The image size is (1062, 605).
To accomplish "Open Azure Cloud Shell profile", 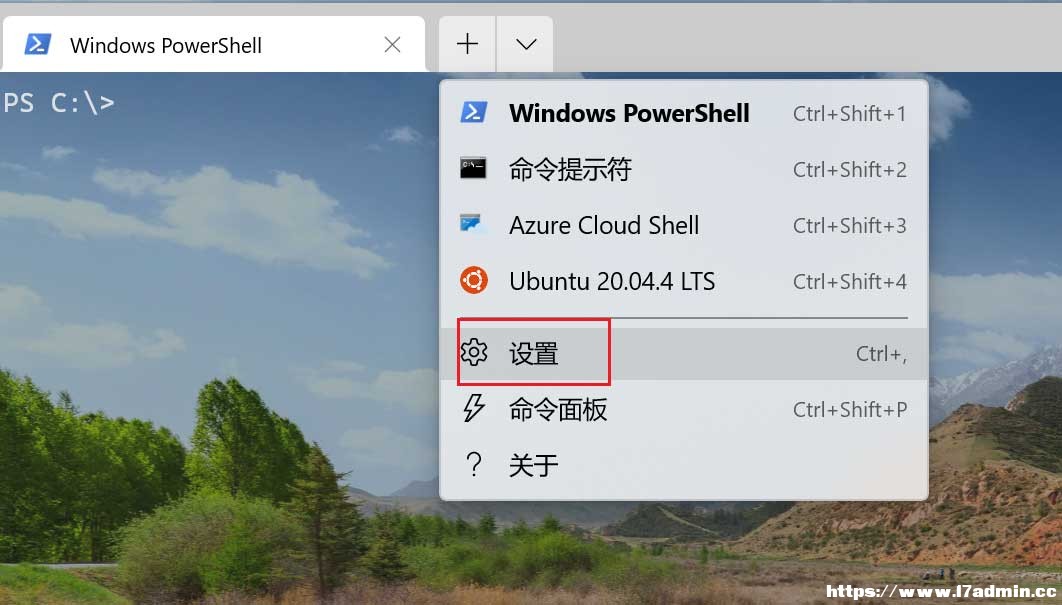I will 684,225.
